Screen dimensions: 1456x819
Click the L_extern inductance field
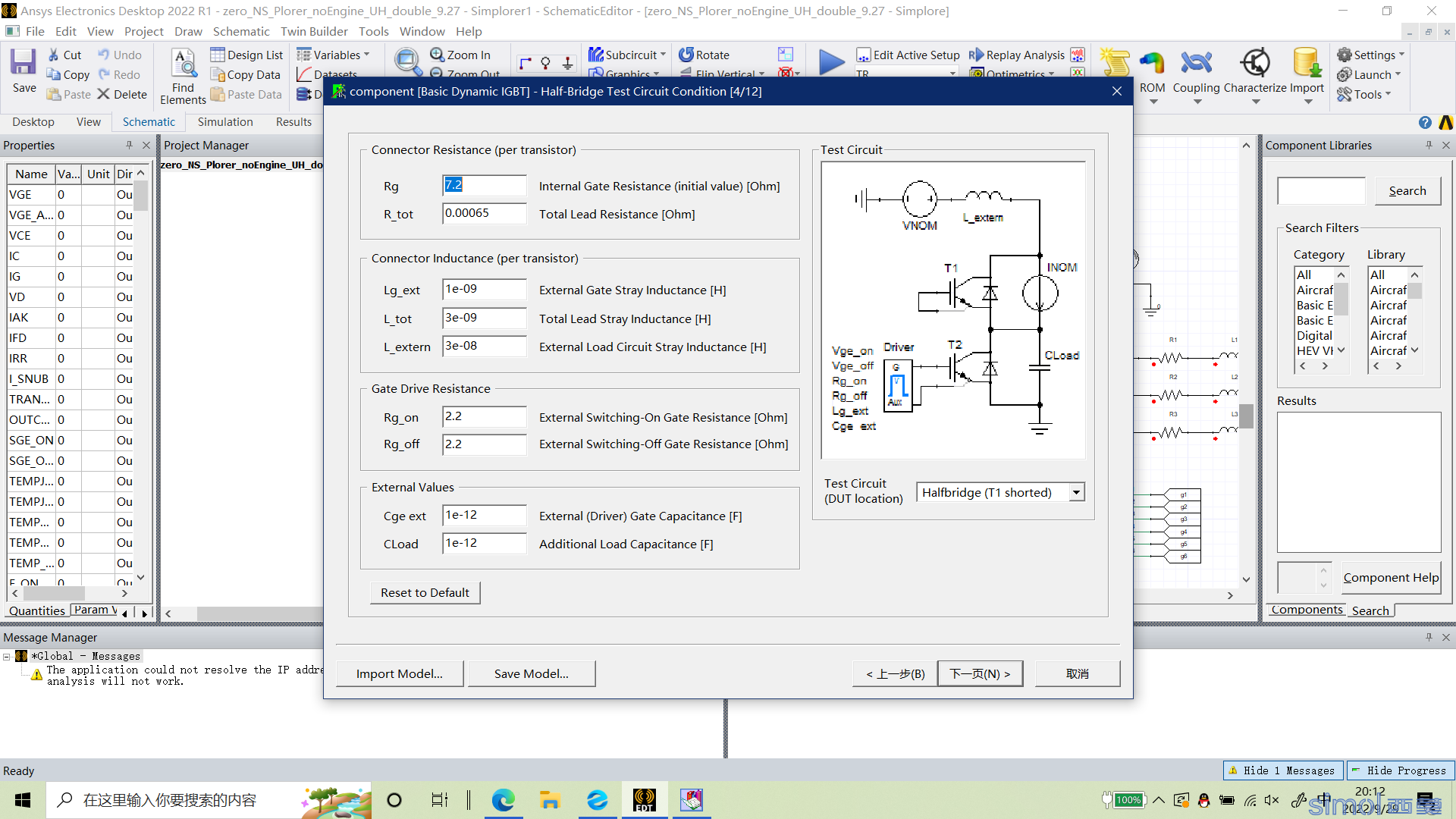[484, 346]
